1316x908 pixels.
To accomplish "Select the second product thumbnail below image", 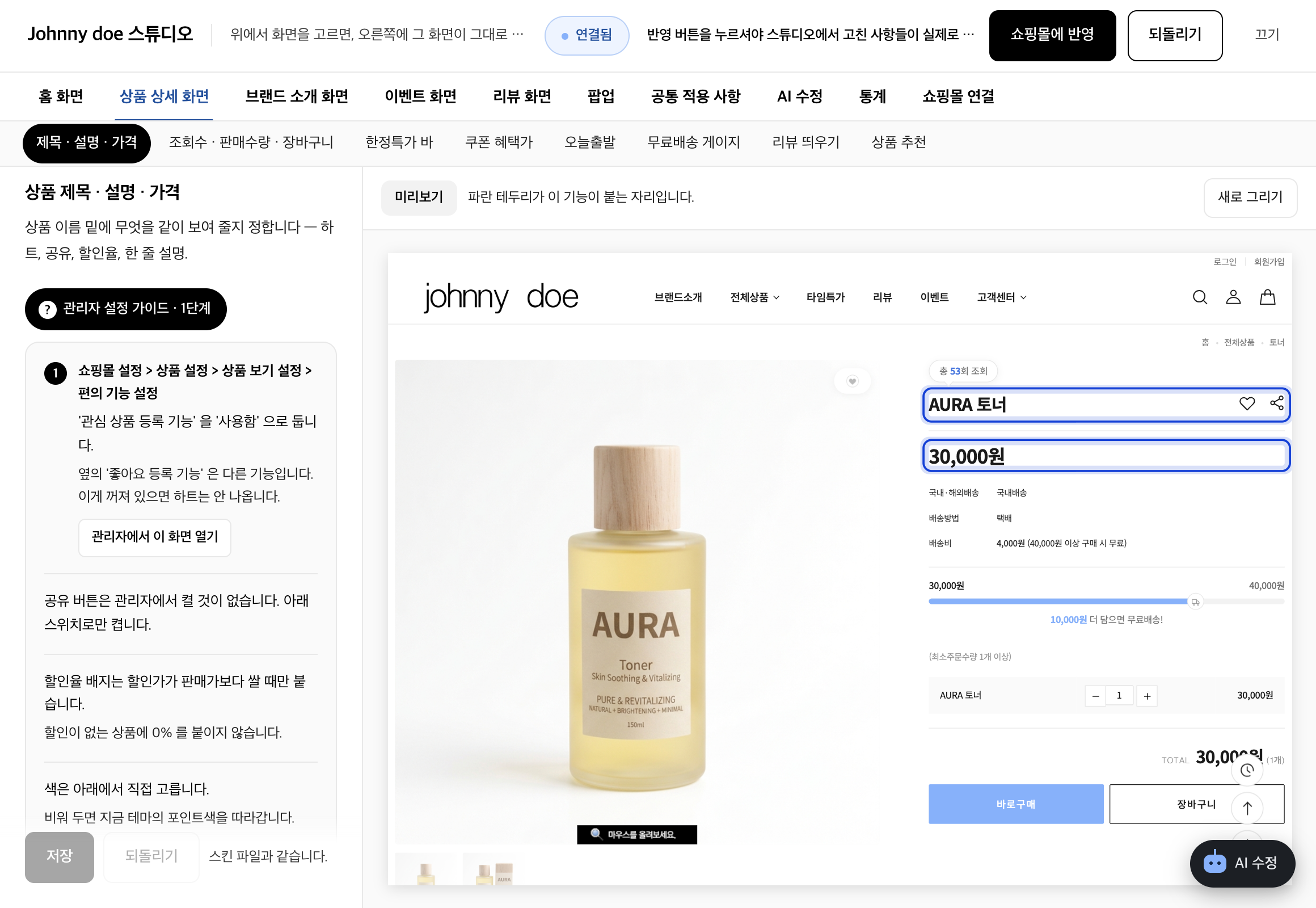I will (x=492, y=869).
